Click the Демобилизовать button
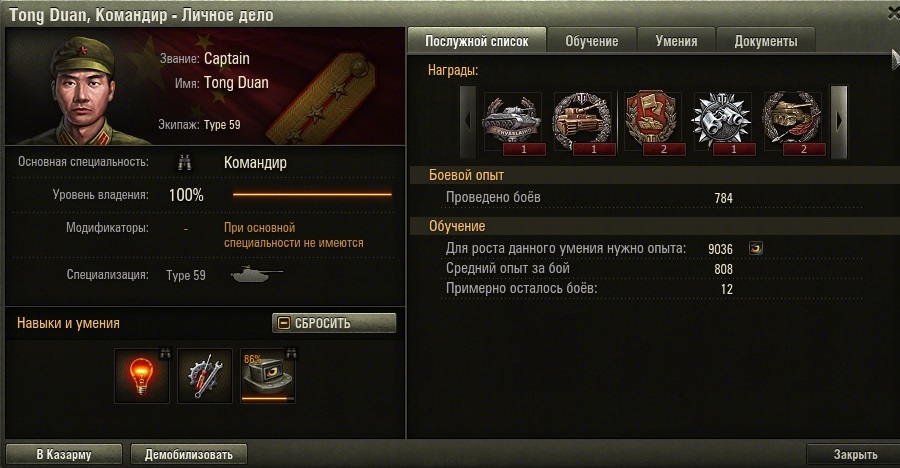 coord(189,454)
